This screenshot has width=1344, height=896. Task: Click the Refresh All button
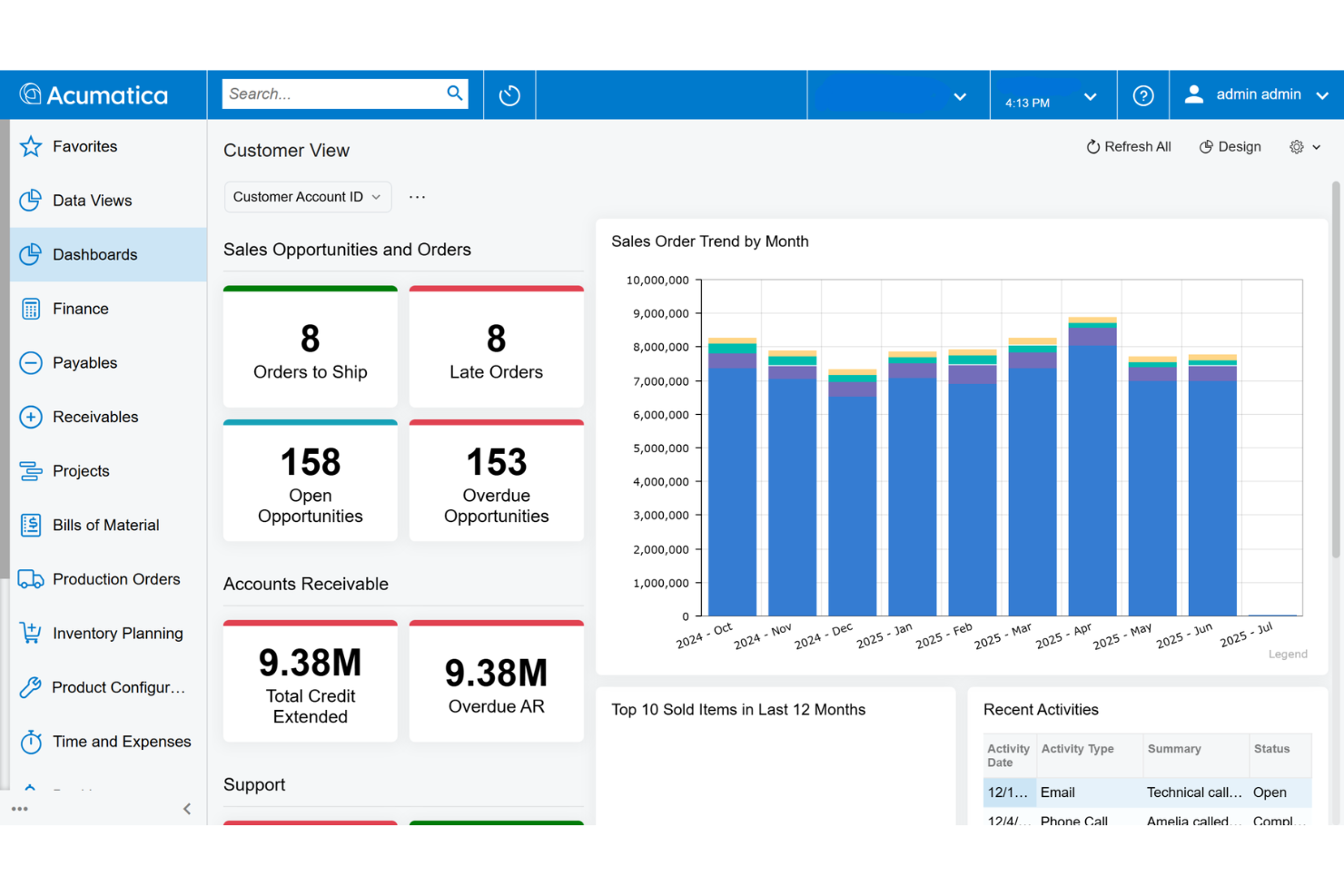1129,146
